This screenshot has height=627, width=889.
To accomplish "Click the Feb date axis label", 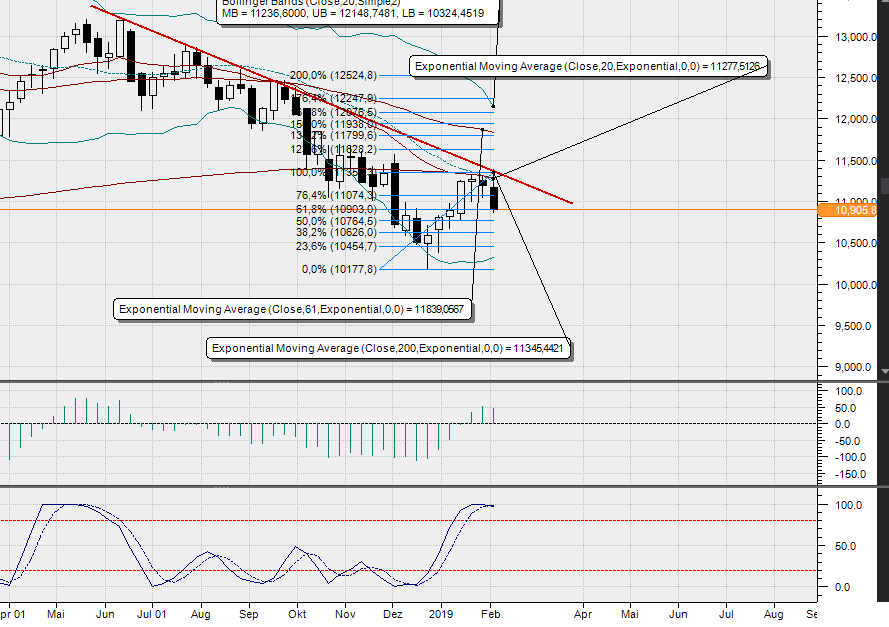I will coord(490,615).
